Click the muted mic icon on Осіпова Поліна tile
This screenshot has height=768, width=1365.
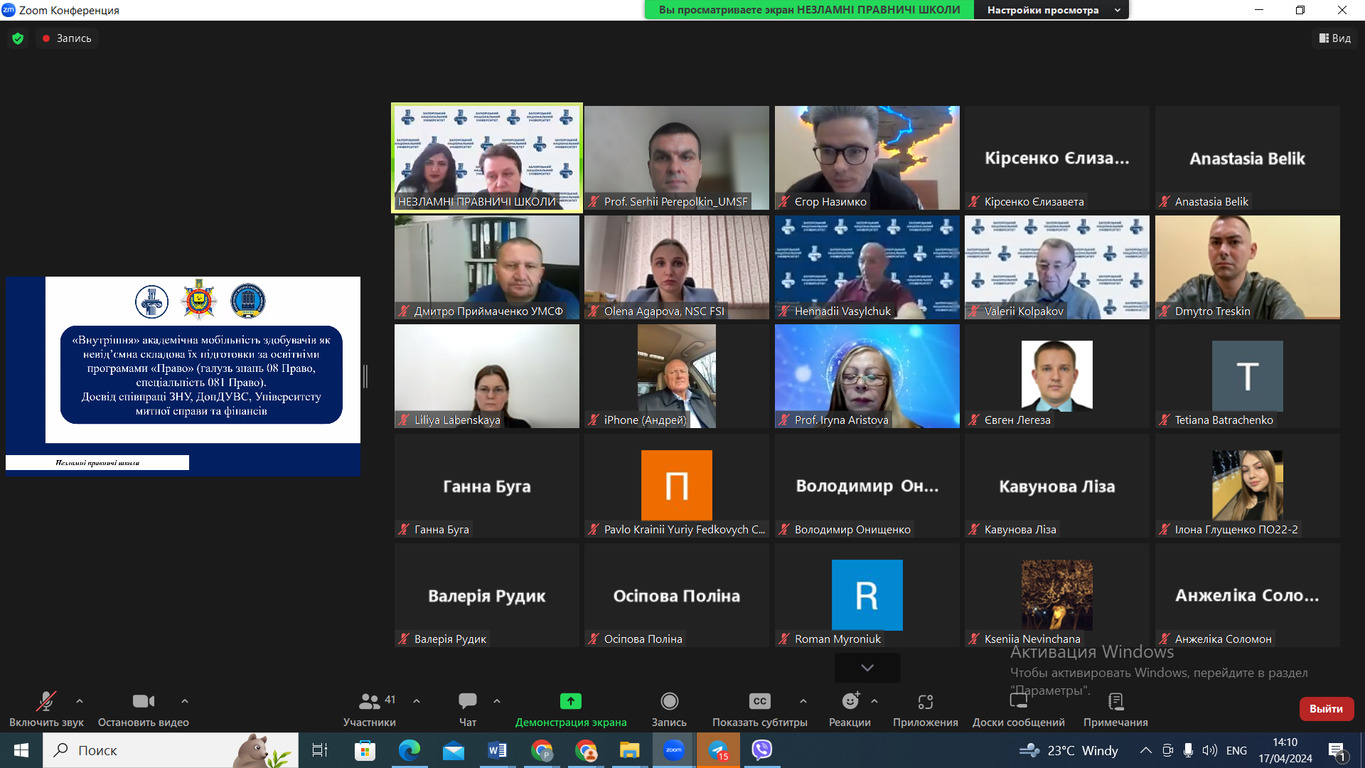(595, 639)
